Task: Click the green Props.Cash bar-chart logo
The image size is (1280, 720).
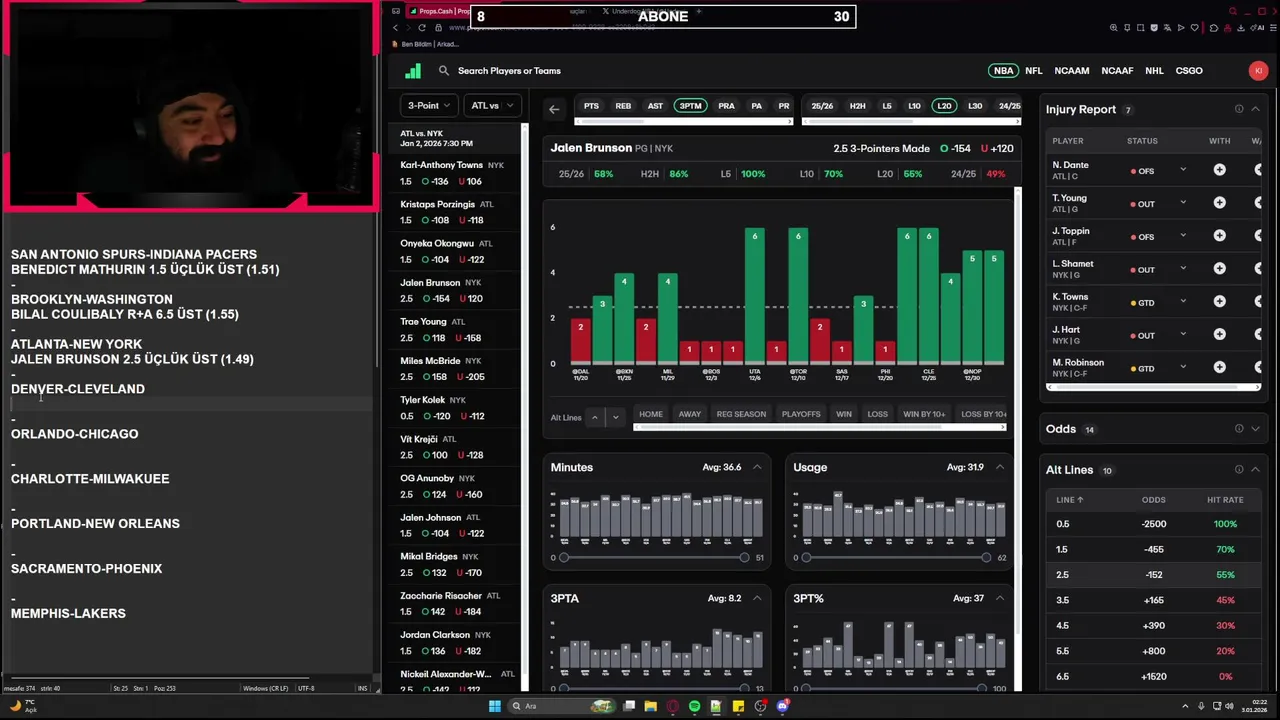Action: (413, 71)
